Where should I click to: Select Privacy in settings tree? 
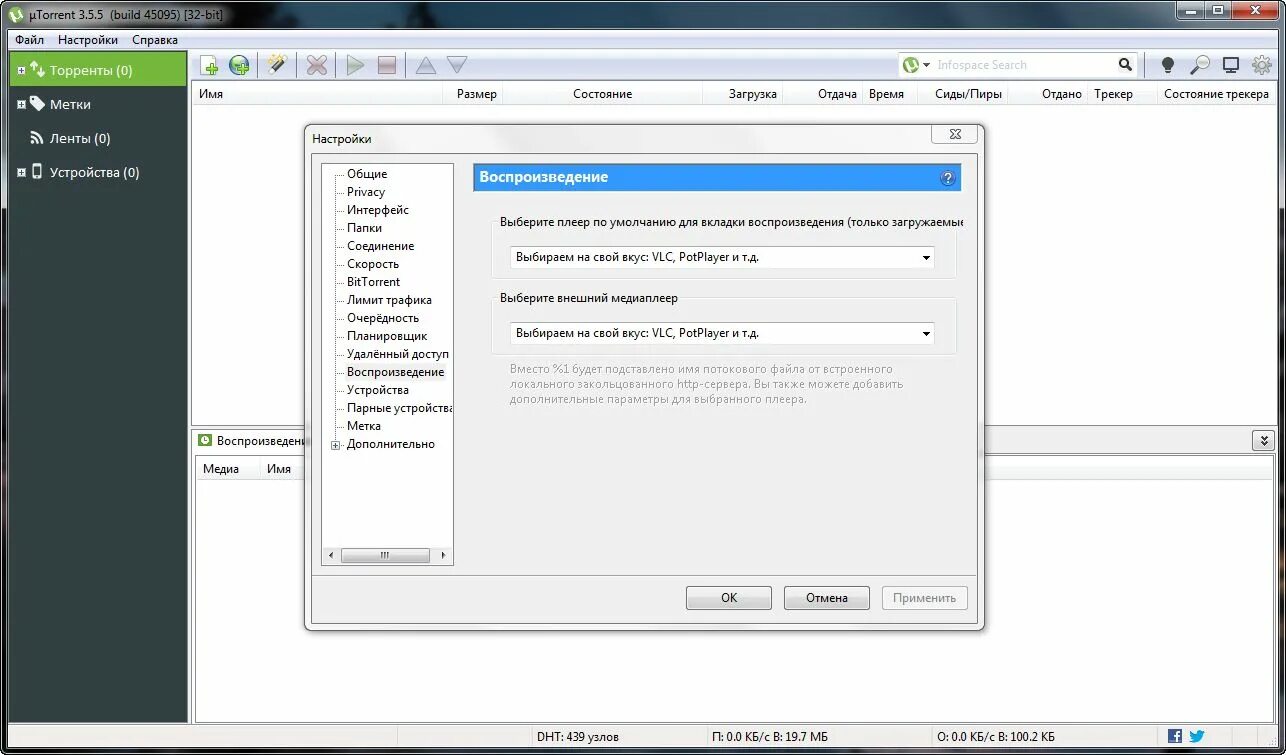click(366, 192)
